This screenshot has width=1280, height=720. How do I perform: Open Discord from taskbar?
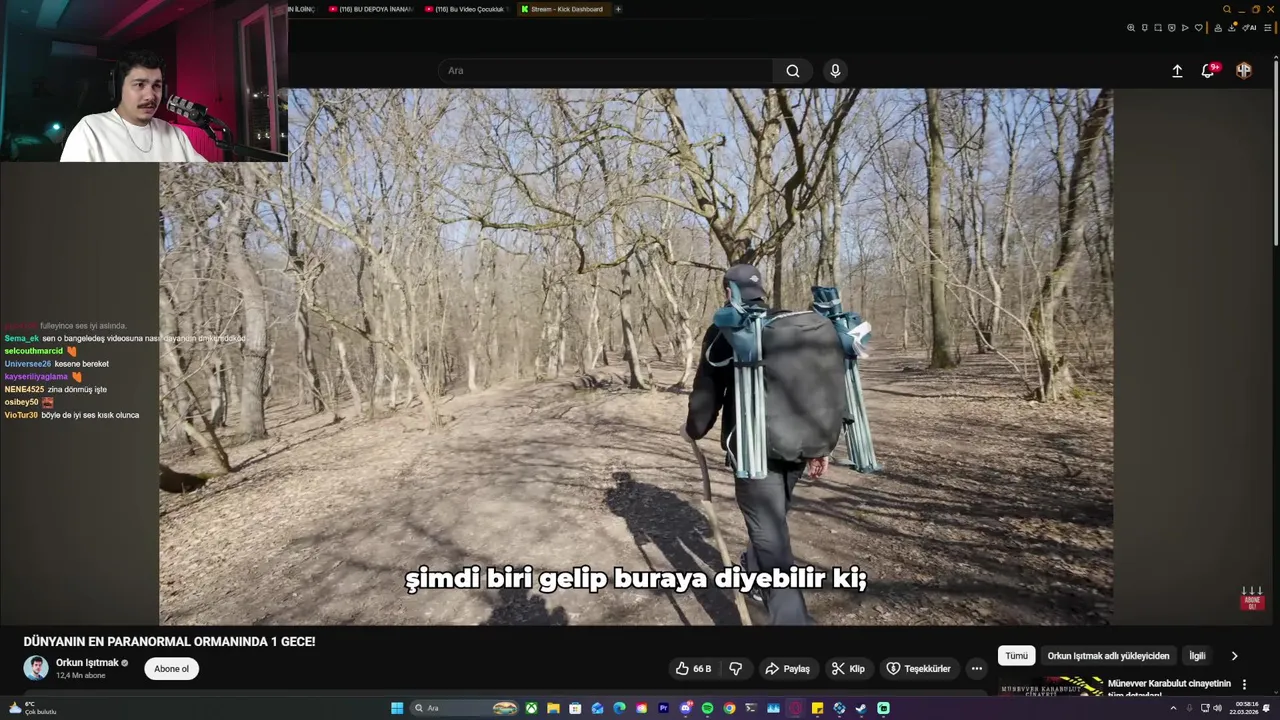click(x=685, y=708)
